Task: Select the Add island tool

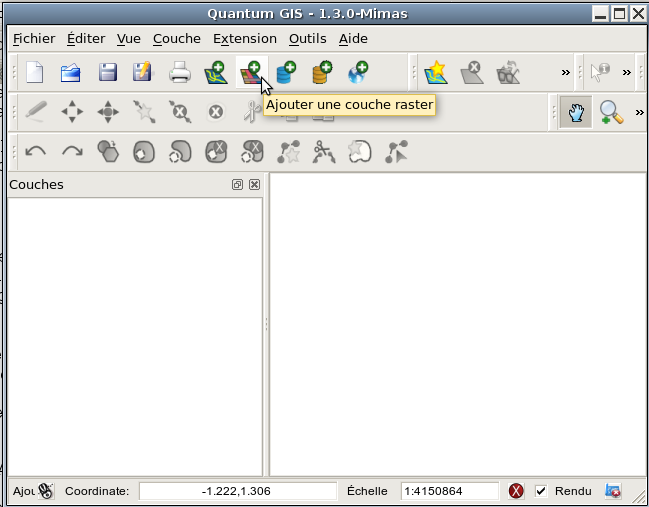Action: pos(180,151)
